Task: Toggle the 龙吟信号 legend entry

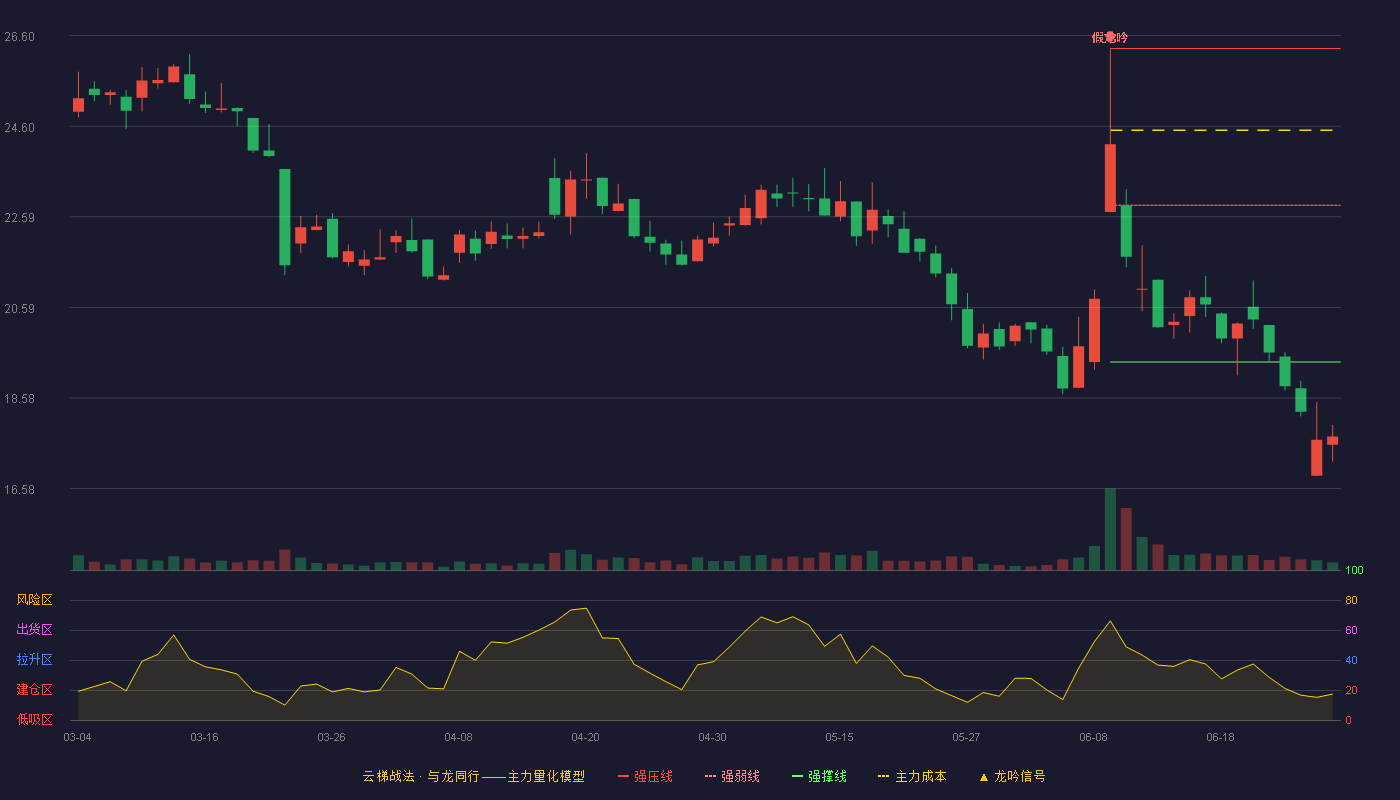Action: click(1012, 776)
